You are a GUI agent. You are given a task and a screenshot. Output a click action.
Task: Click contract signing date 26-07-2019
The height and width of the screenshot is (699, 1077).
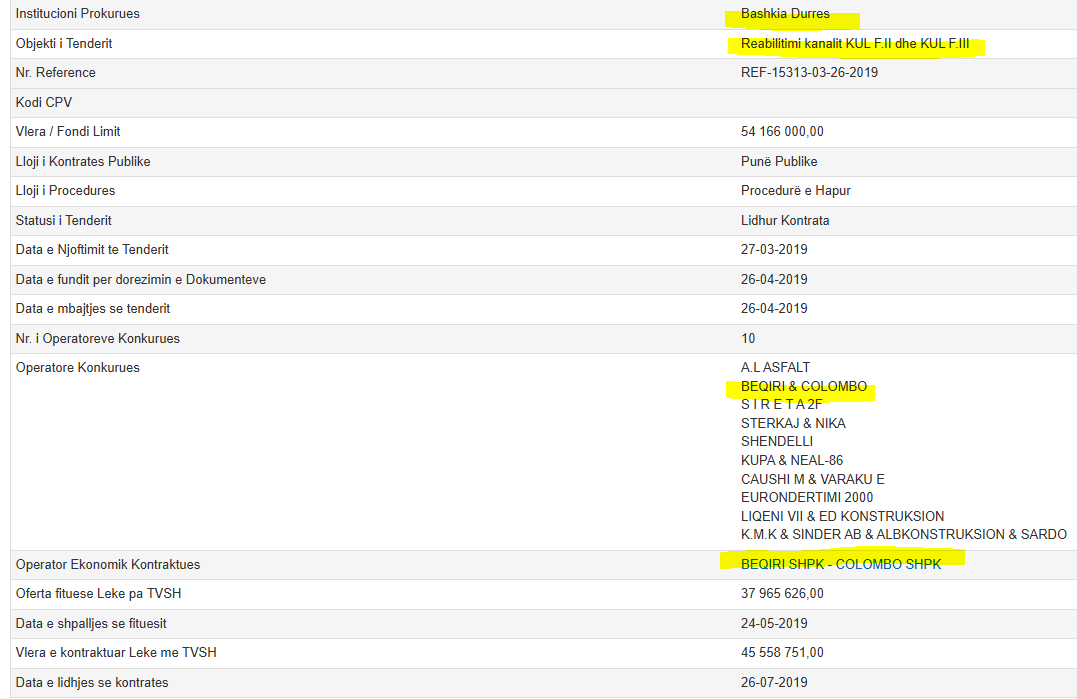(774, 682)
